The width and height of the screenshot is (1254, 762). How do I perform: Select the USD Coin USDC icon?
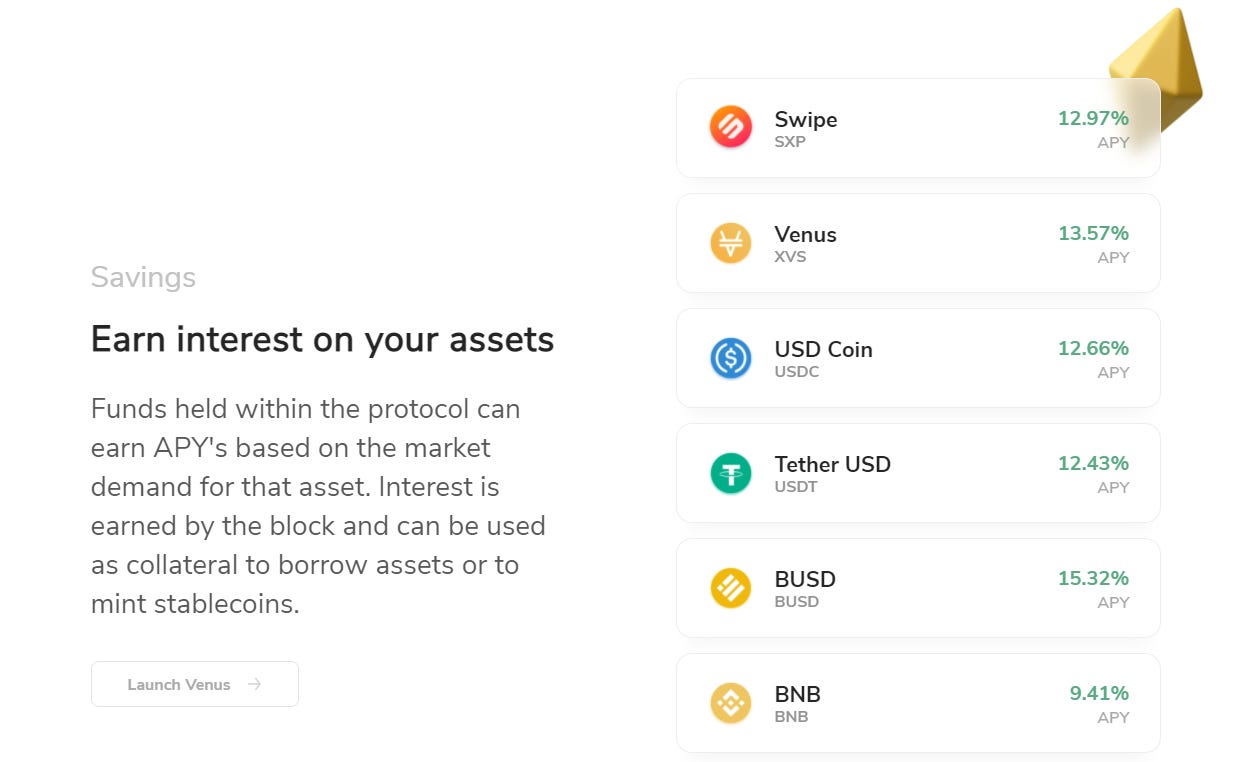730,358
